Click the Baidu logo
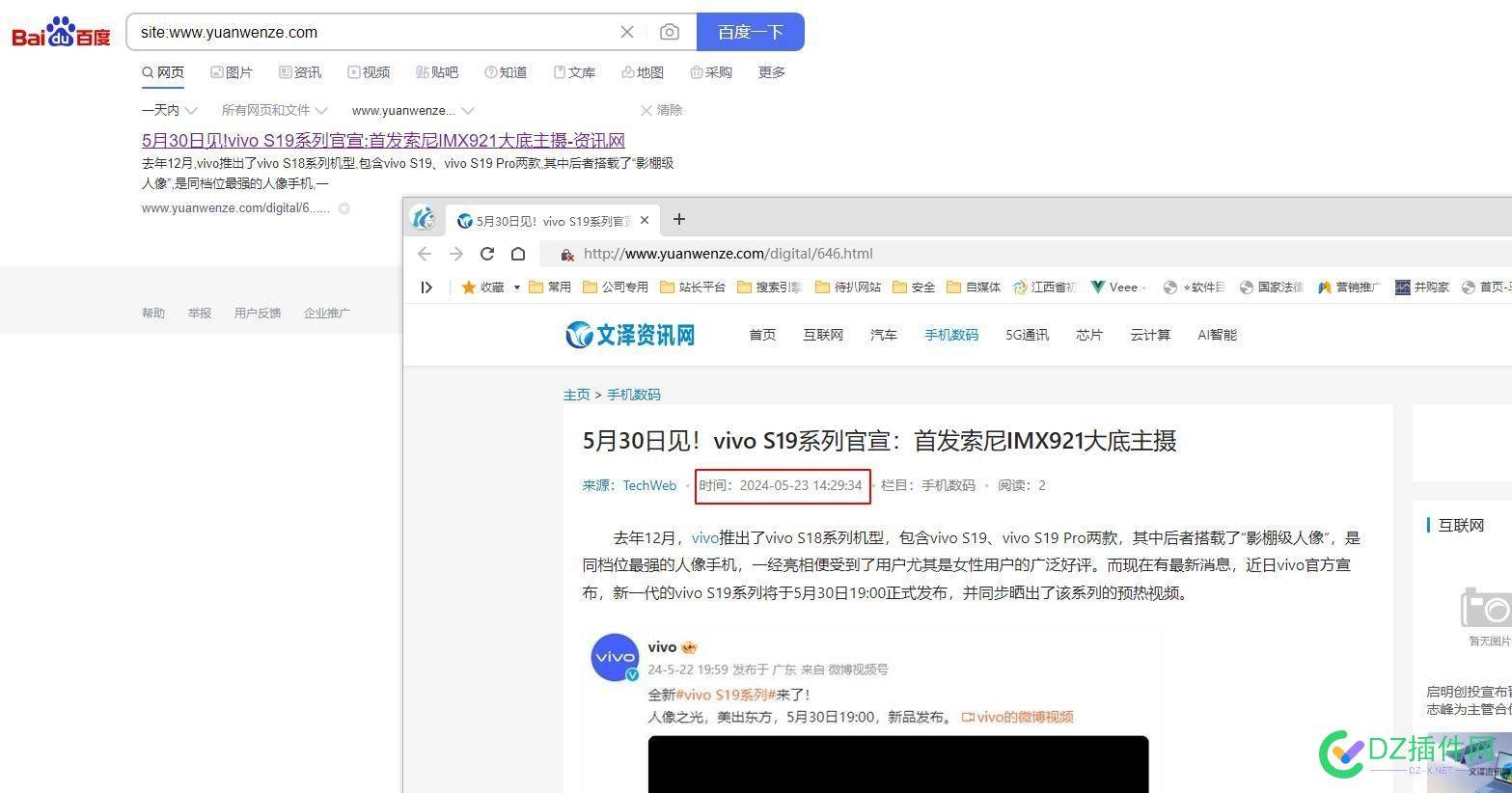 point(61,32)
